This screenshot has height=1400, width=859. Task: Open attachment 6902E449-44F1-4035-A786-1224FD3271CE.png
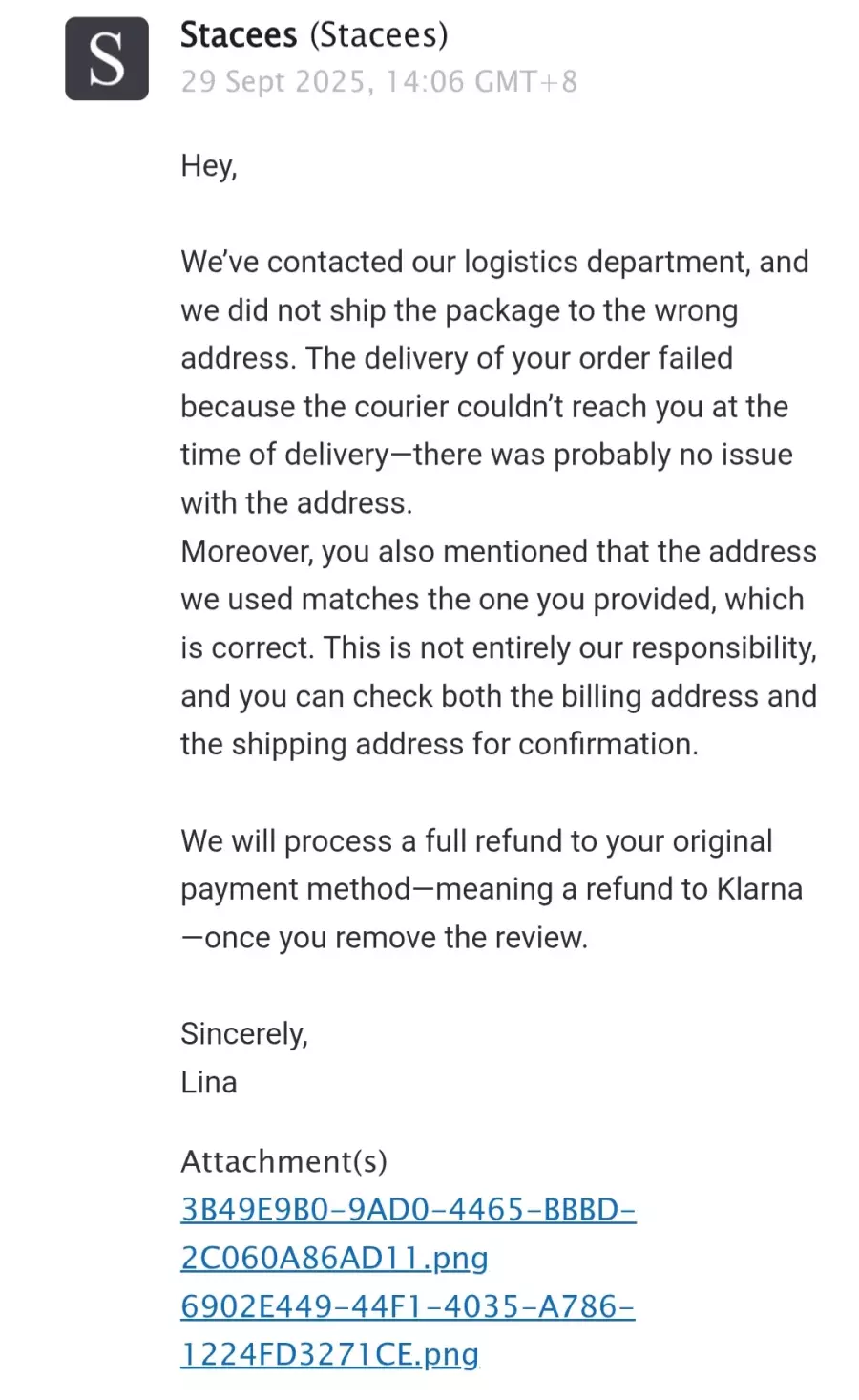(x=407, y=1306)
